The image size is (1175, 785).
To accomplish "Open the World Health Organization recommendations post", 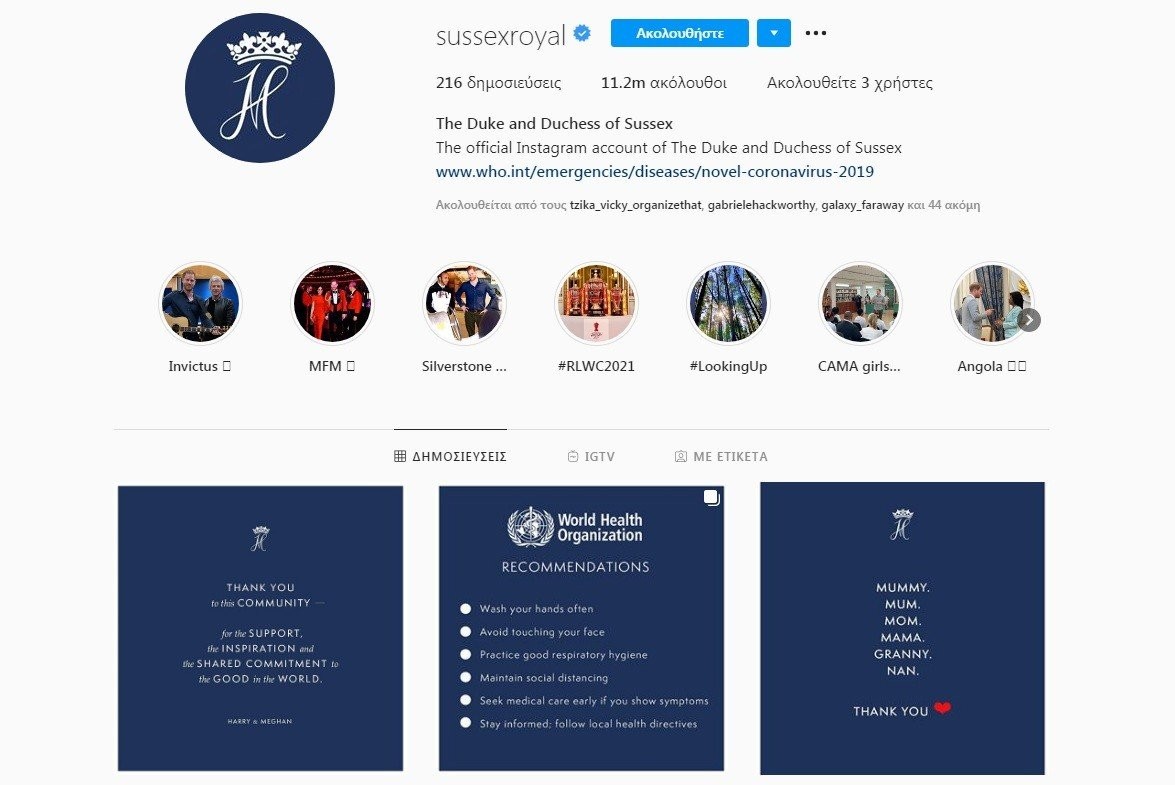I will [582, 628].
